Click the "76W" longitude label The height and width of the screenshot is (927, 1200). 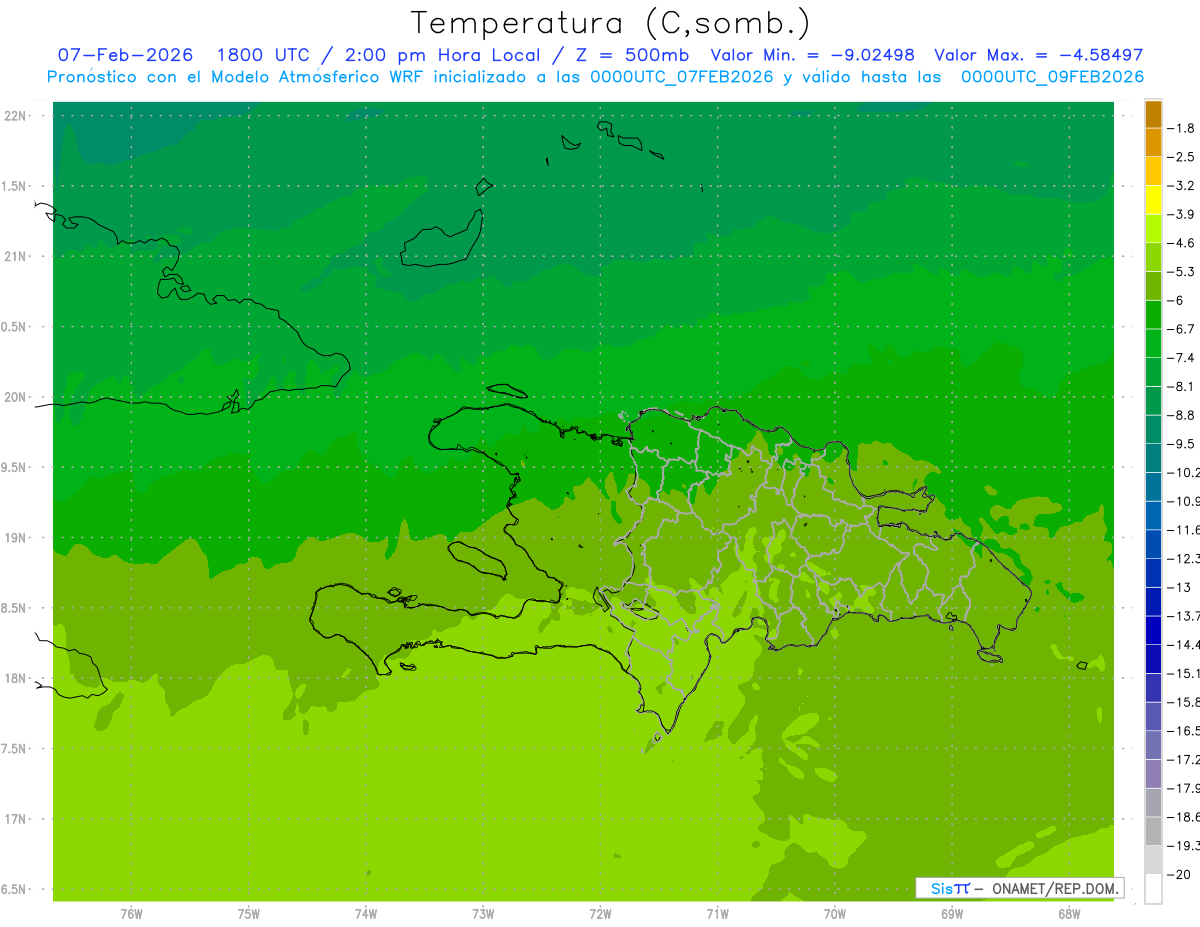click(x=131, y=913)
